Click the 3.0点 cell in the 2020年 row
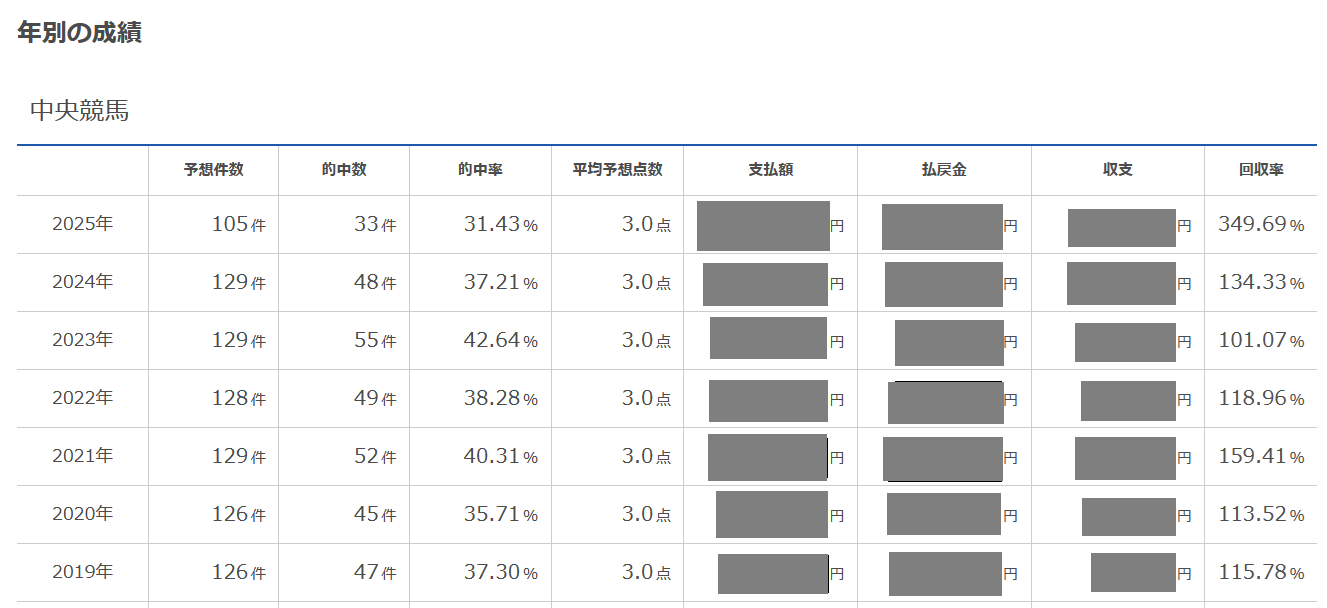1327x608 pixels. pyautogui.click(x=646, y=514)
